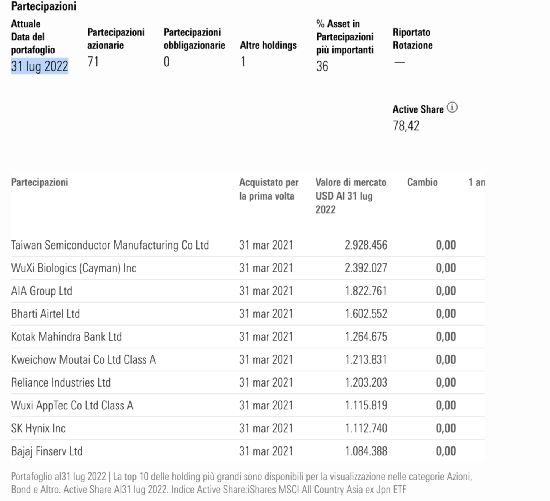The image size is (550, 501).
Task: Click the partially visible 1 an column header
Action: [x=477, y=182]
